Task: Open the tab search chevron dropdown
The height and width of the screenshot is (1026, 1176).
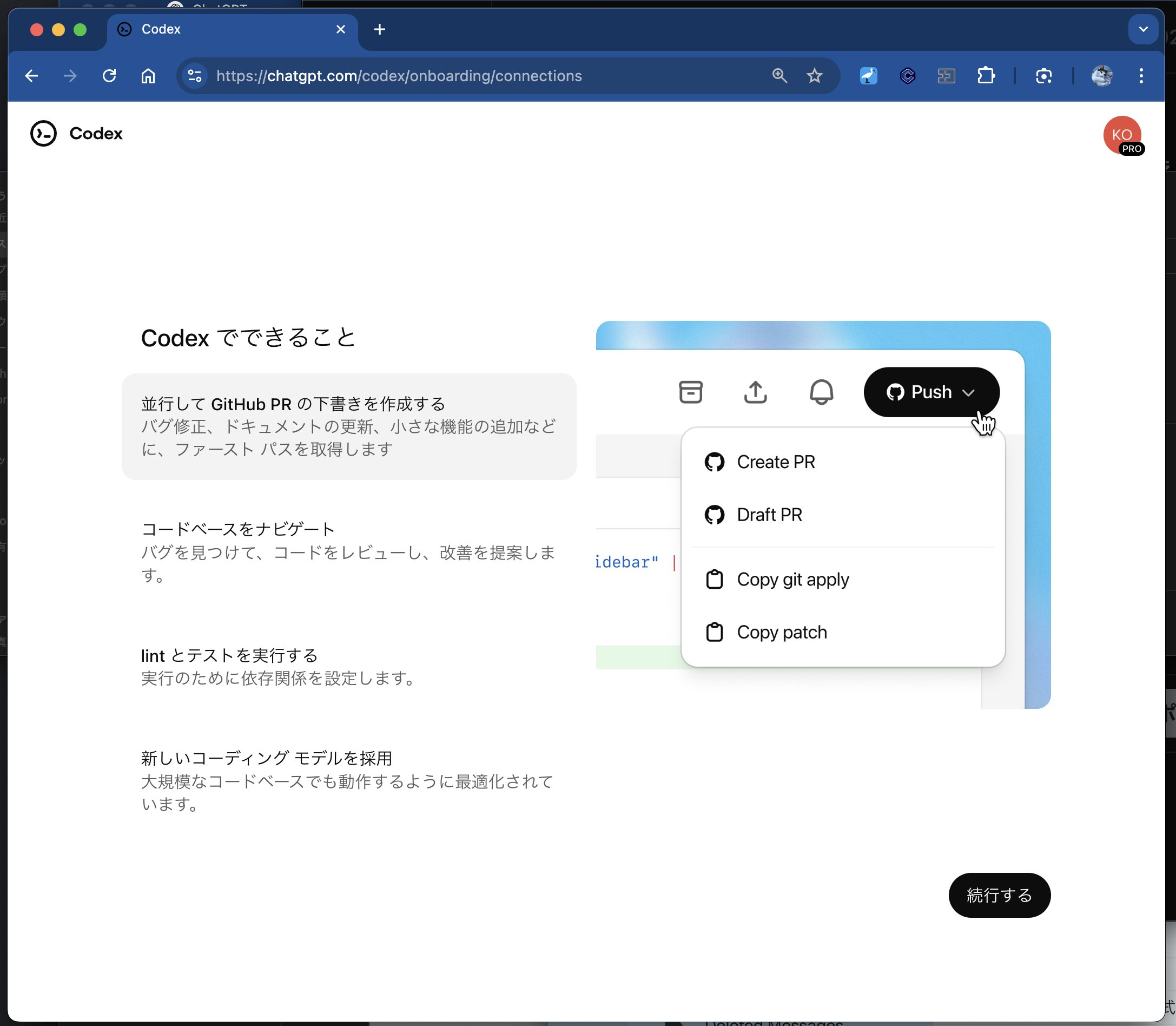Action: coord(1143,29)
